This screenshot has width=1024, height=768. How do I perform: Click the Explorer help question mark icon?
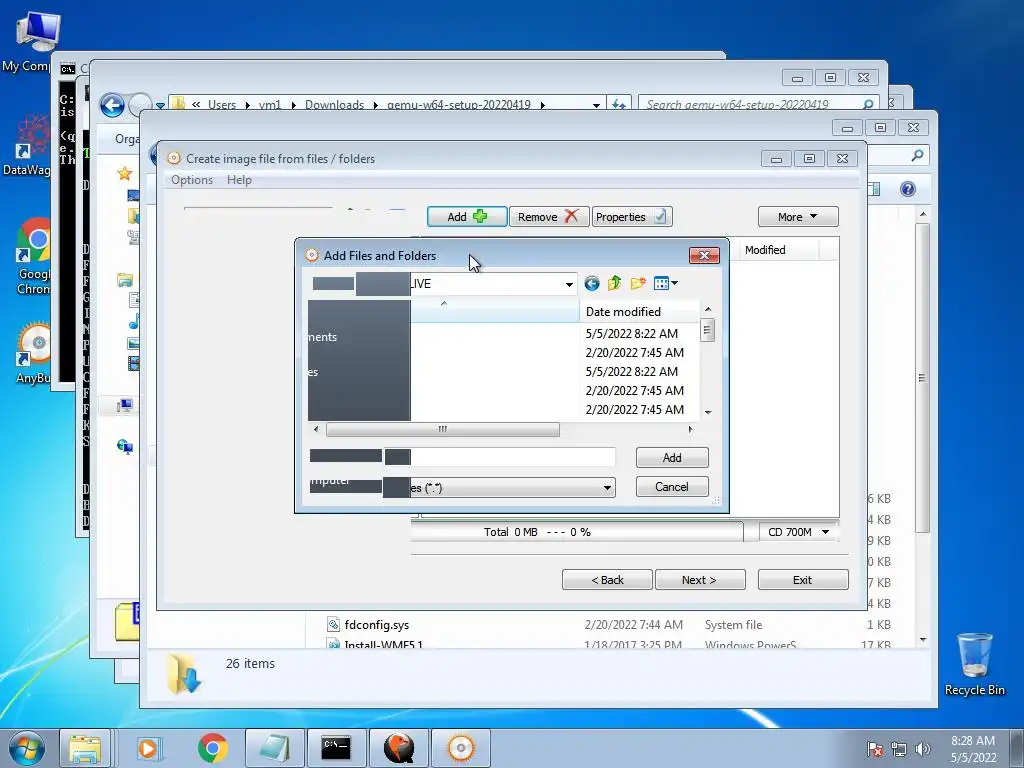(908, 189)
